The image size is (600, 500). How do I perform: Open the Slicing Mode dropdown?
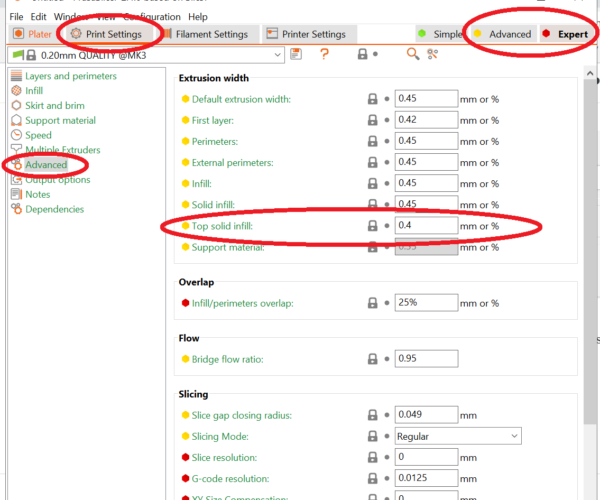click(x=458, y=436)
